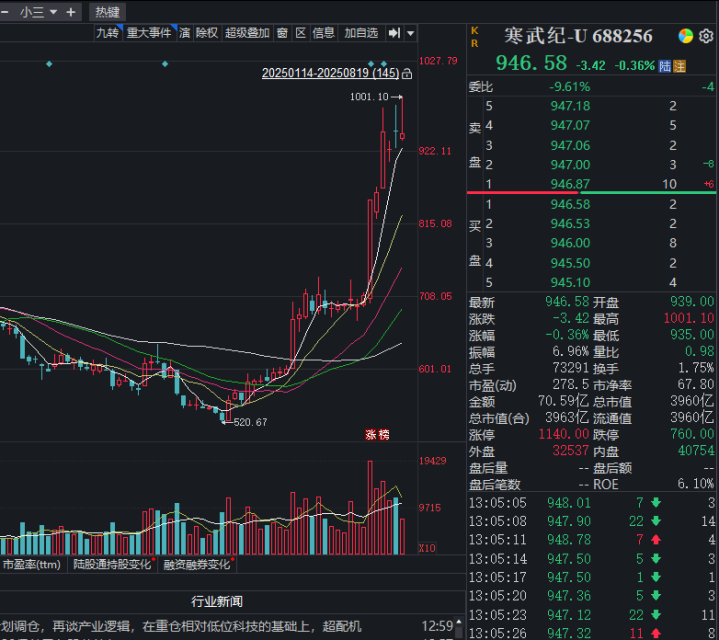The height and width of the screenshot is (640, 719).
Task: Toggle the 除权 ex-rights button
Action: click(207, 33)
